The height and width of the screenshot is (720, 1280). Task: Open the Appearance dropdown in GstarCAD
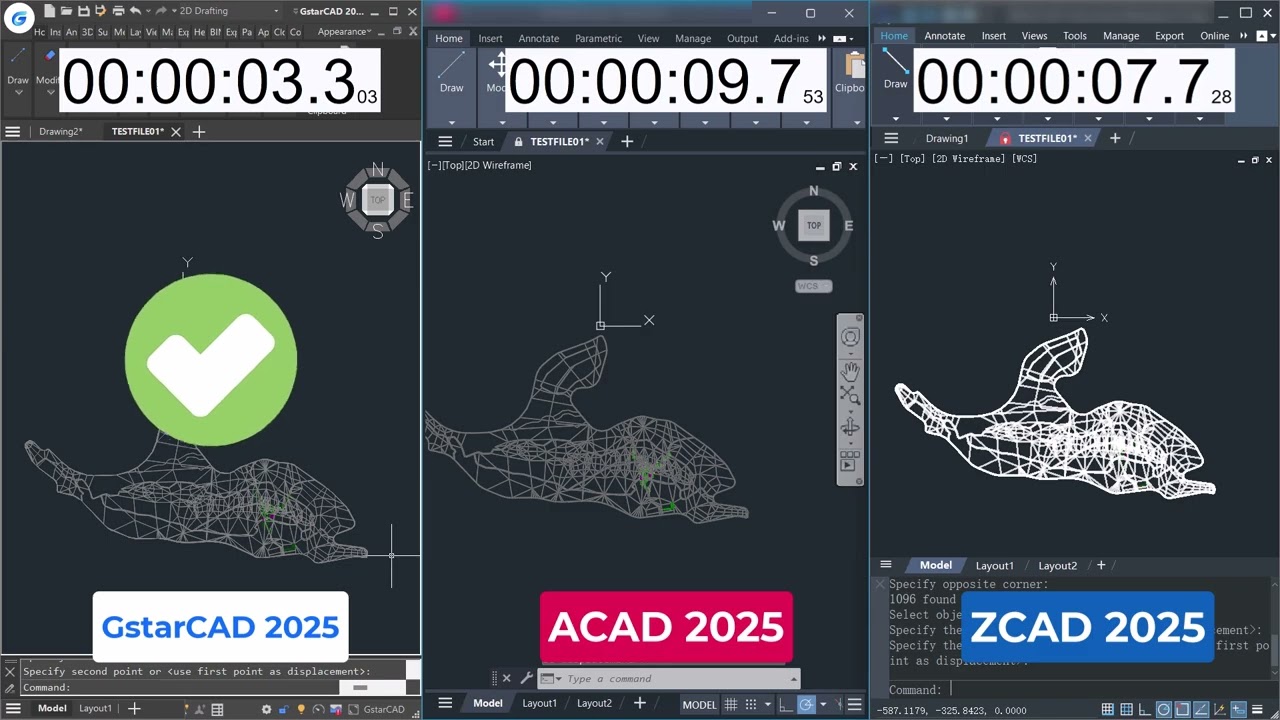pyautogui.click(x=345, y=31)
